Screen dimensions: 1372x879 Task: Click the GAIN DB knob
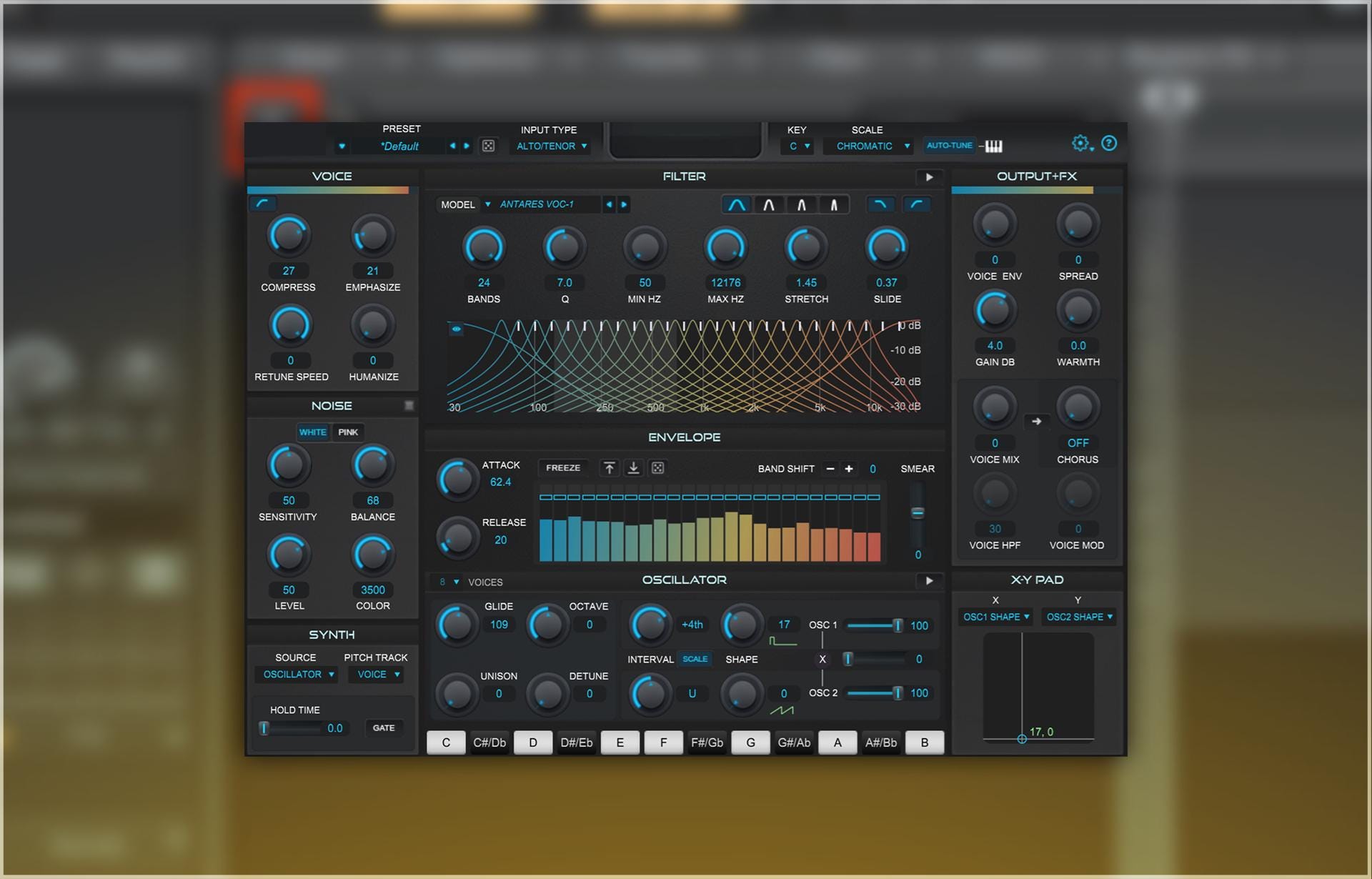pyautogui.click(x=995, y=311)
